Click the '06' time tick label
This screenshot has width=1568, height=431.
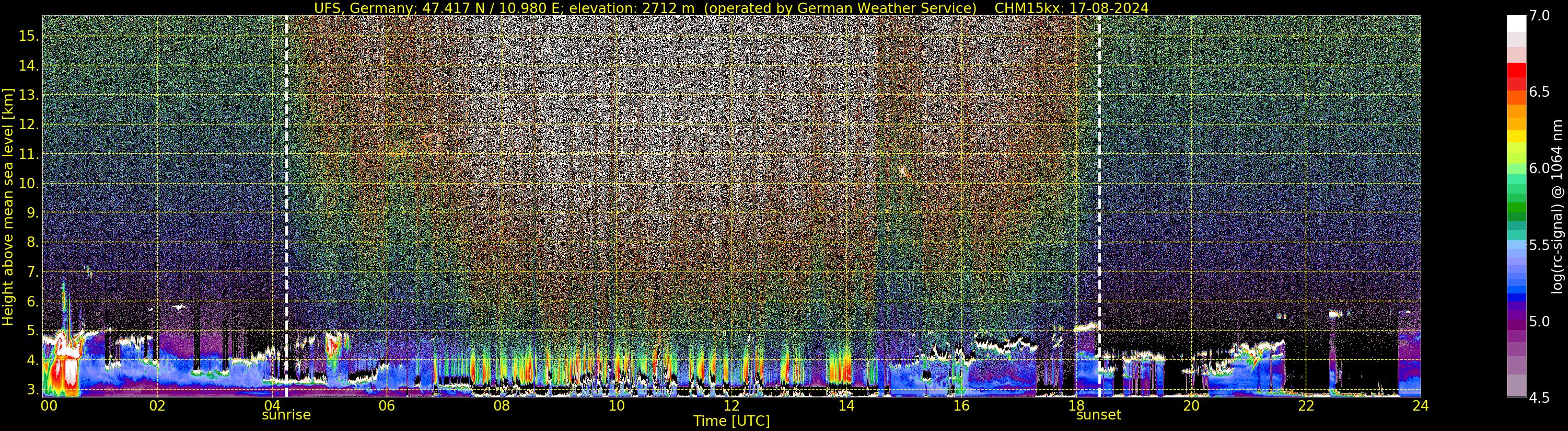point(387,405)
